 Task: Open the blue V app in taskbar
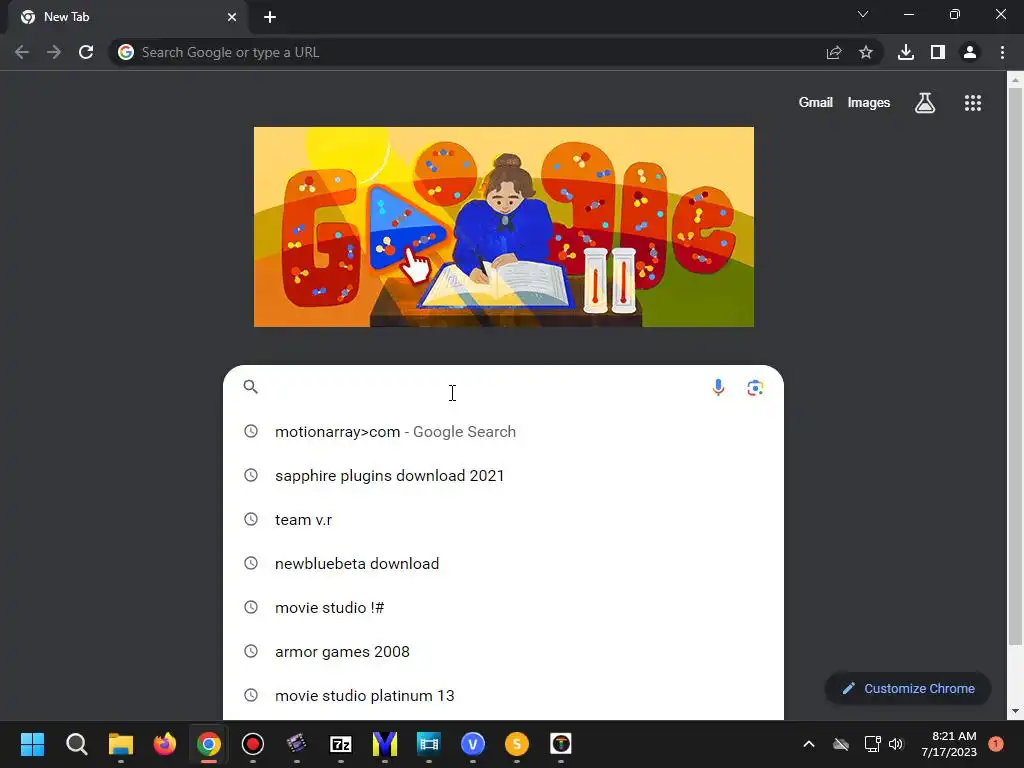(473, 744)
